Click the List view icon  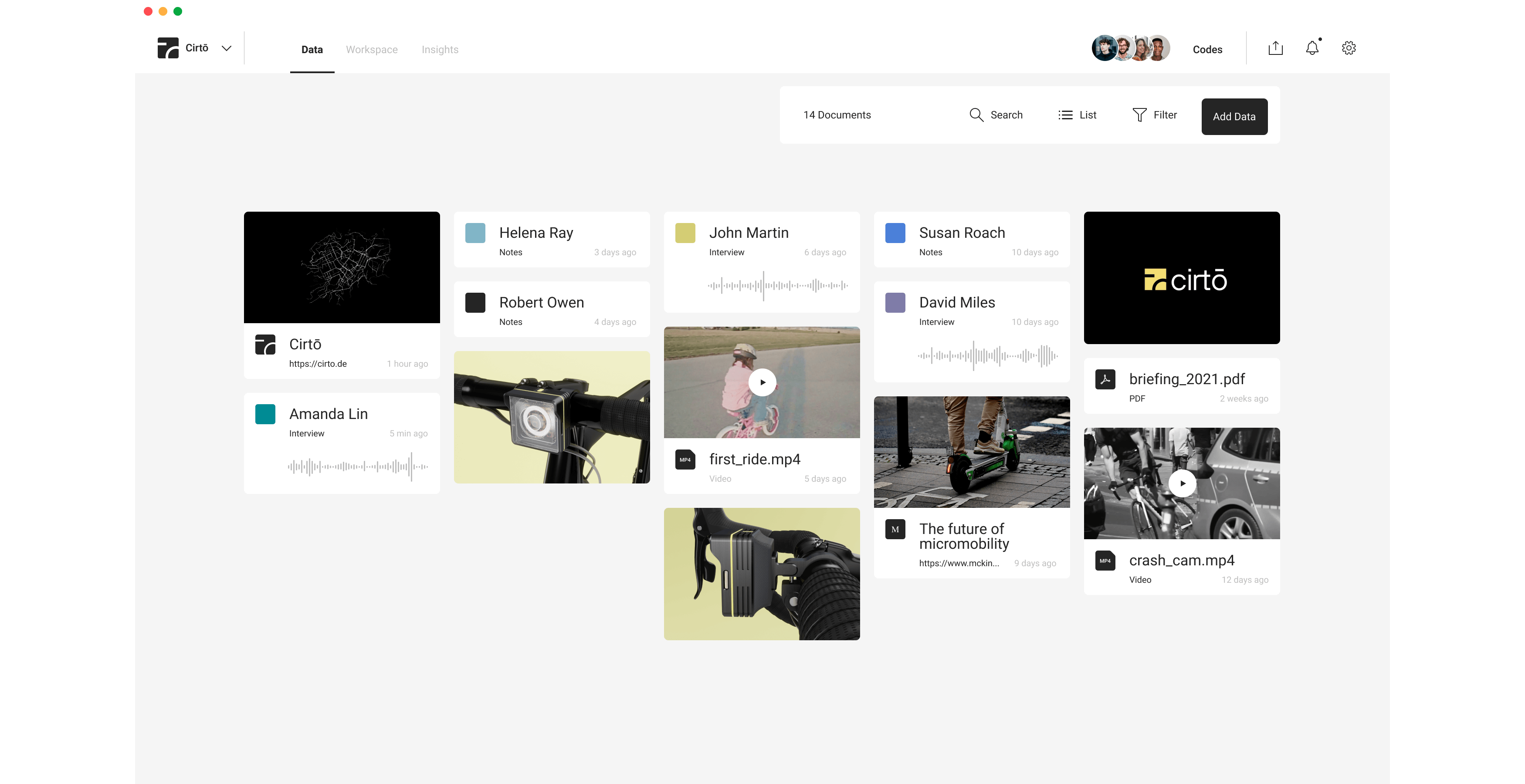[1065, 115]
